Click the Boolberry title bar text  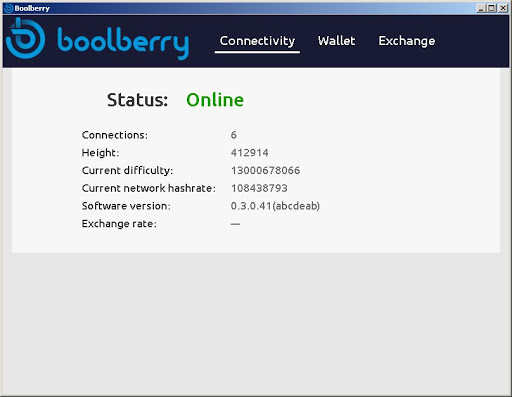click(32, 8)
